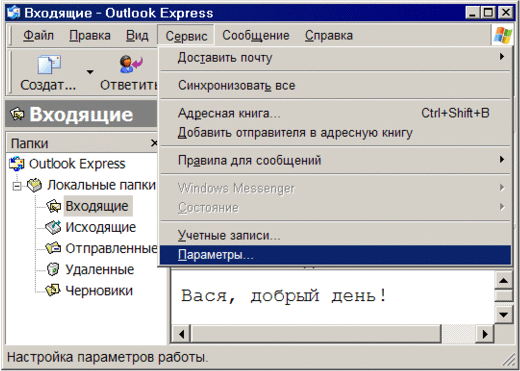Click the Создать message toolbar icon

coord(49,64)
